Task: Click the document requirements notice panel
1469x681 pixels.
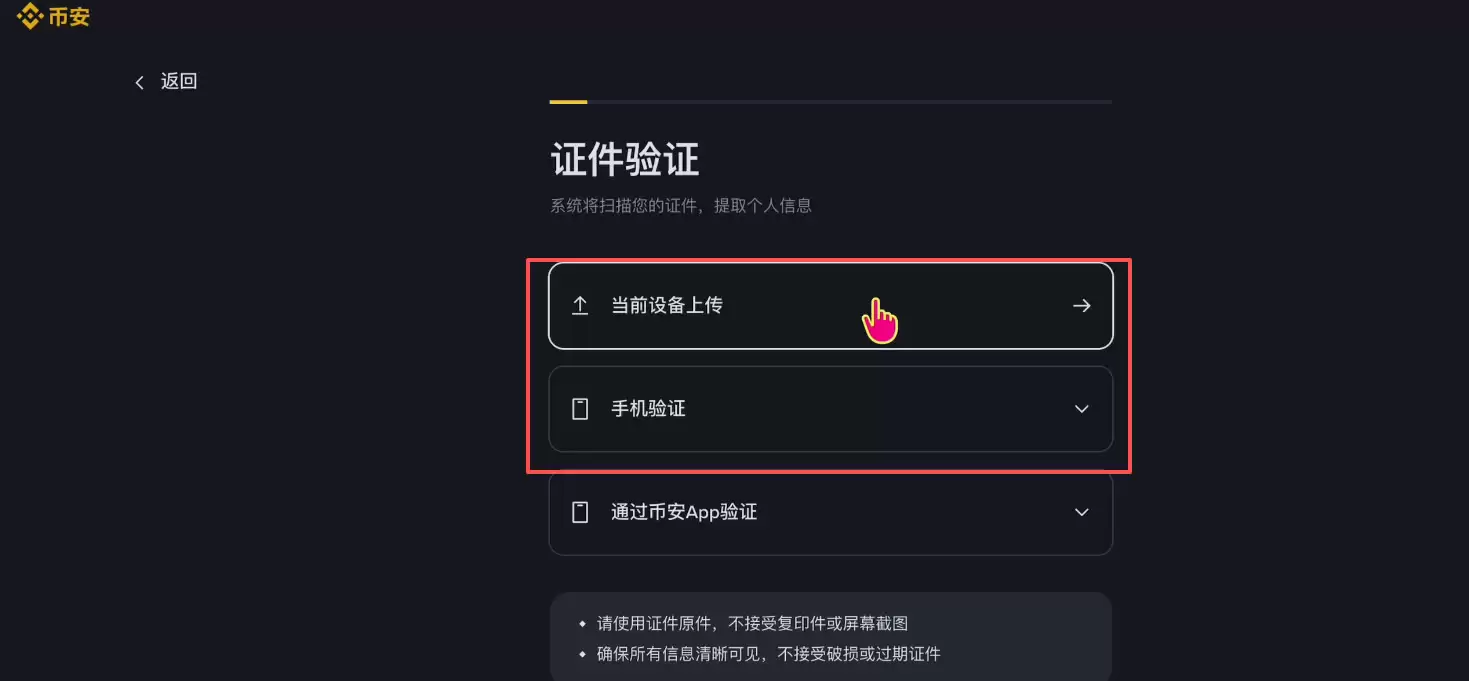Action: [830, 637]
